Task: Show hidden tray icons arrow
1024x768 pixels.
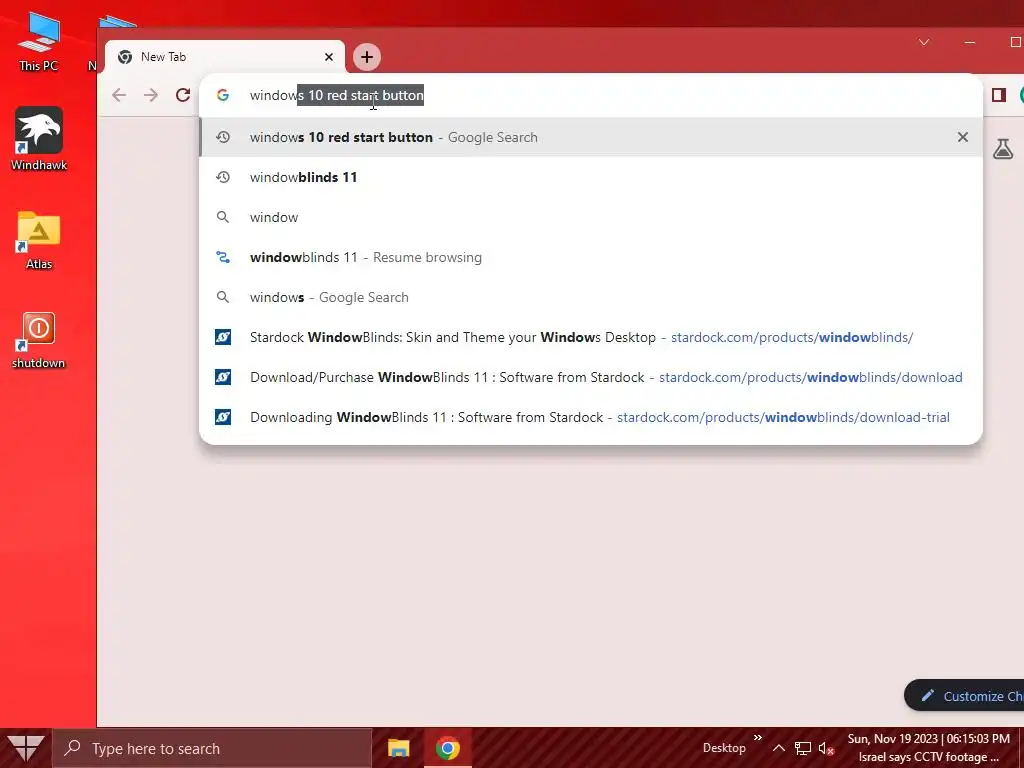Action: [x=779, y=748]
